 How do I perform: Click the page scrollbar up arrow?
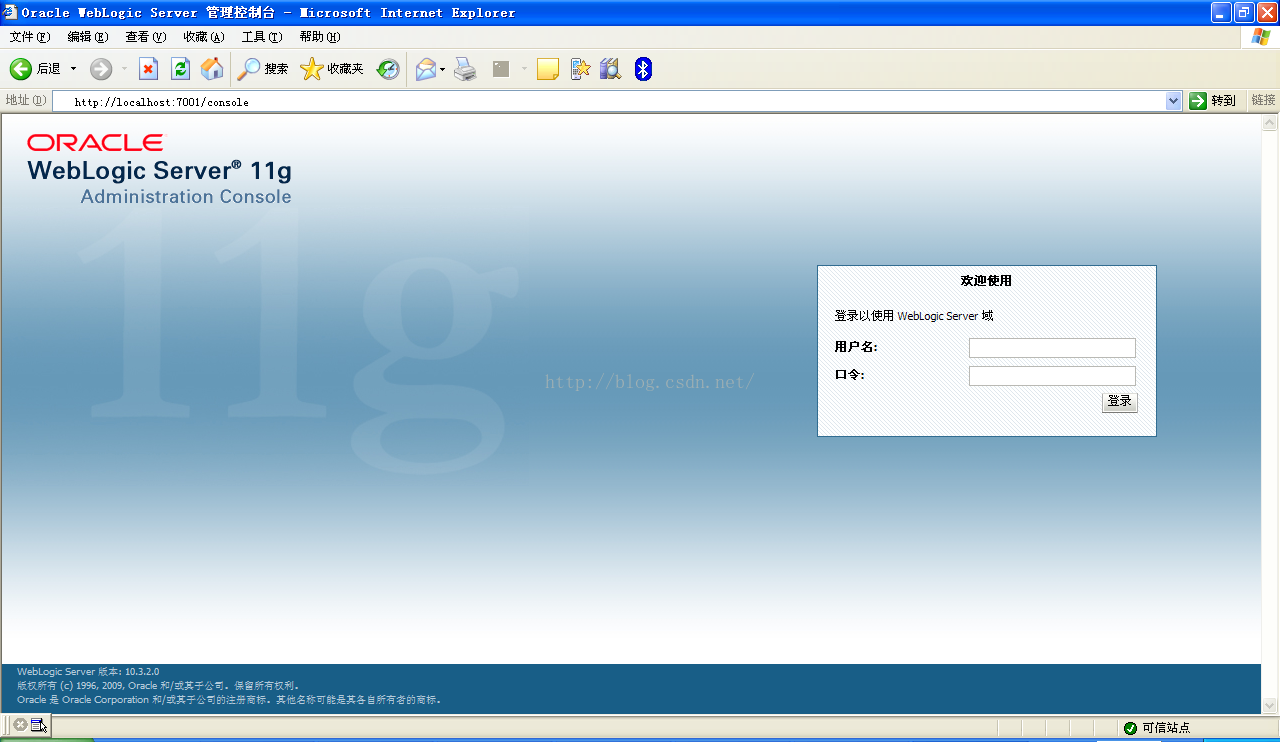tap(1270, 123)
